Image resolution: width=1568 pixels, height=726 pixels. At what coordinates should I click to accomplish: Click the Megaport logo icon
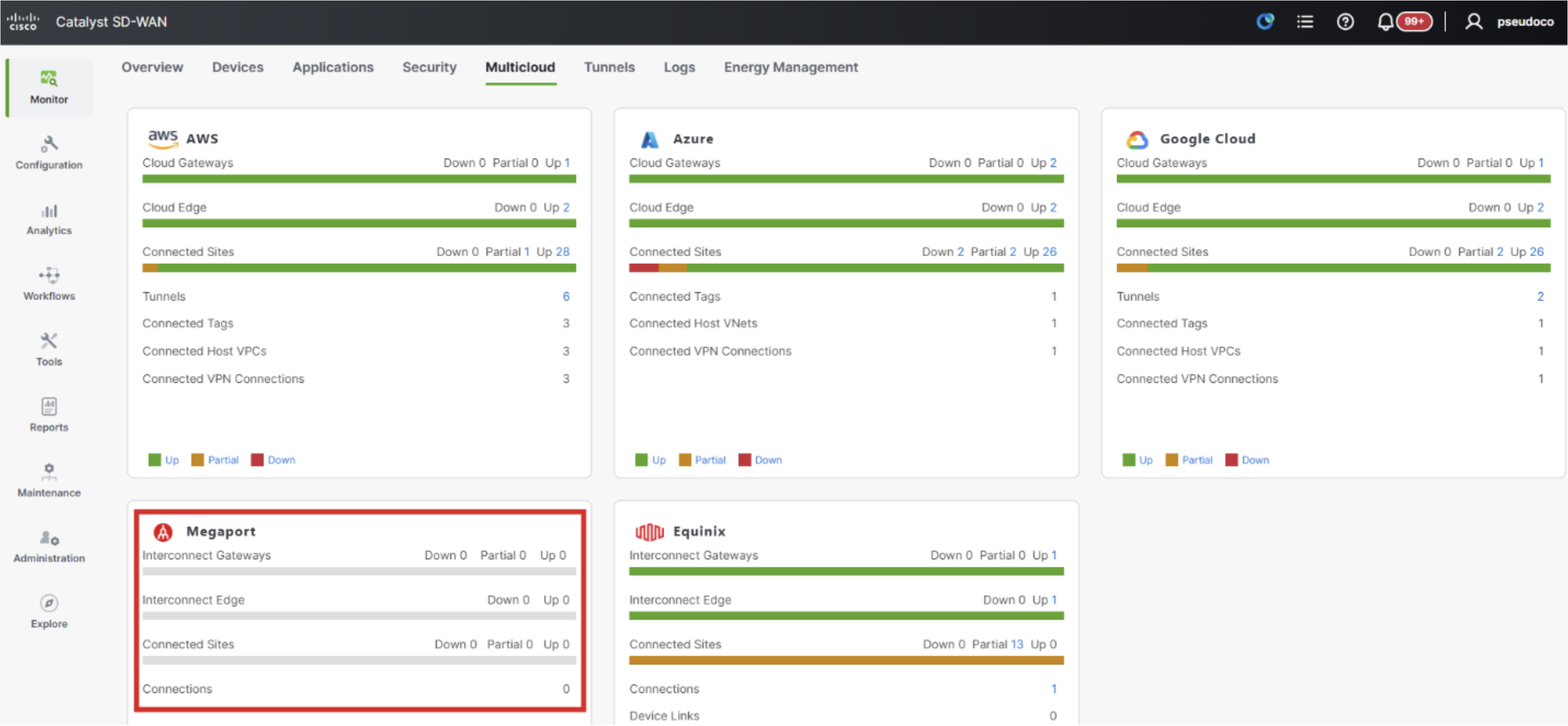pos(163,532)
